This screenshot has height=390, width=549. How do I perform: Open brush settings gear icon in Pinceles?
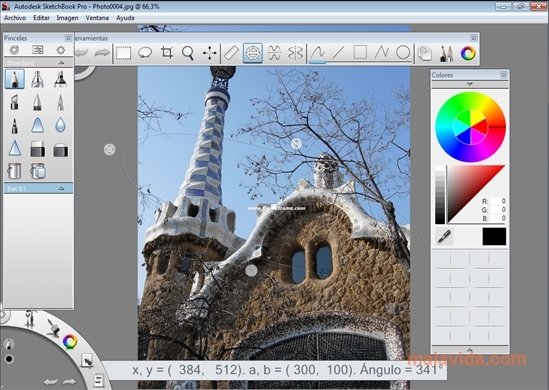61,50
